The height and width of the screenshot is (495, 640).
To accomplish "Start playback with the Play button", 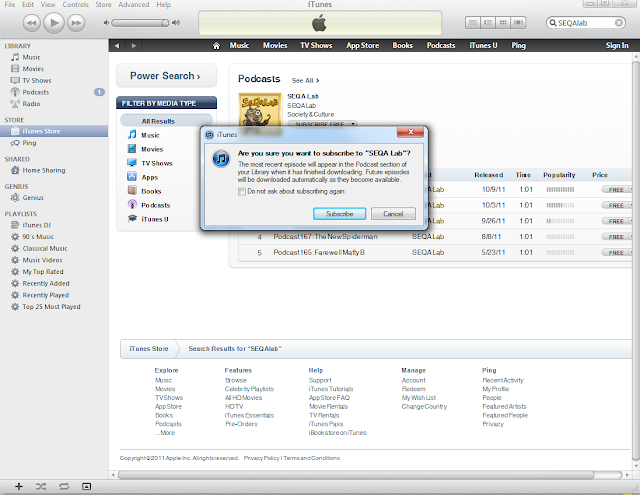I will click(53, 23).
